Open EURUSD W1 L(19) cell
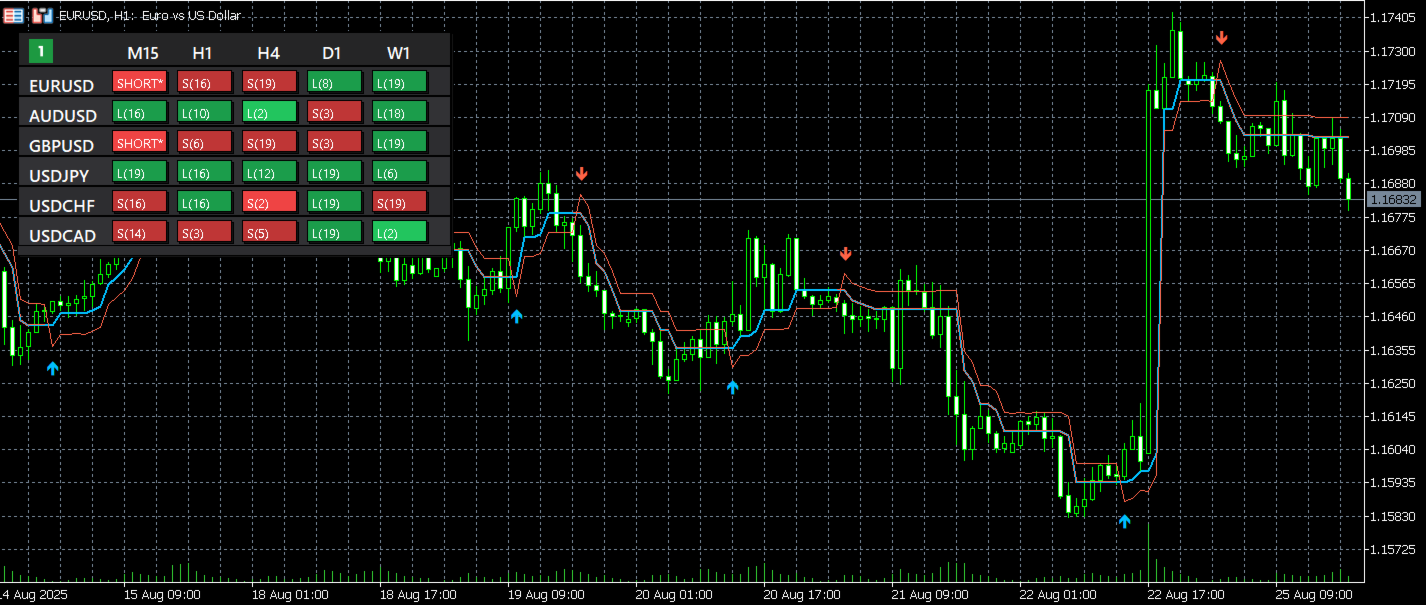The height and width of the screenshot is (605, 1426). [x=400, y=83]
